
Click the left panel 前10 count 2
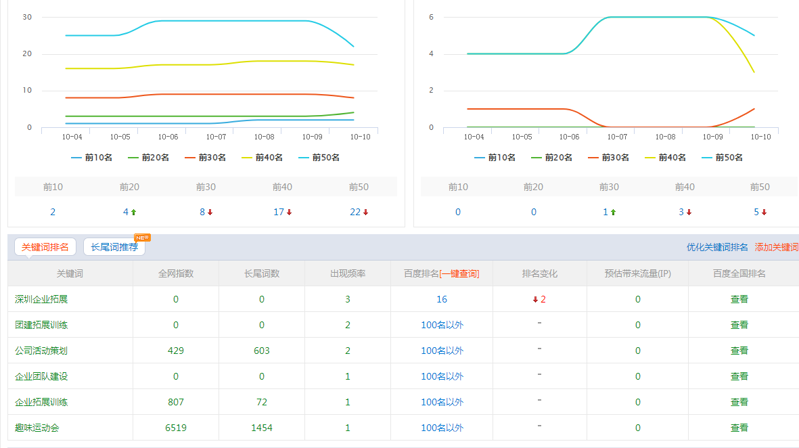tap(53, 212)
